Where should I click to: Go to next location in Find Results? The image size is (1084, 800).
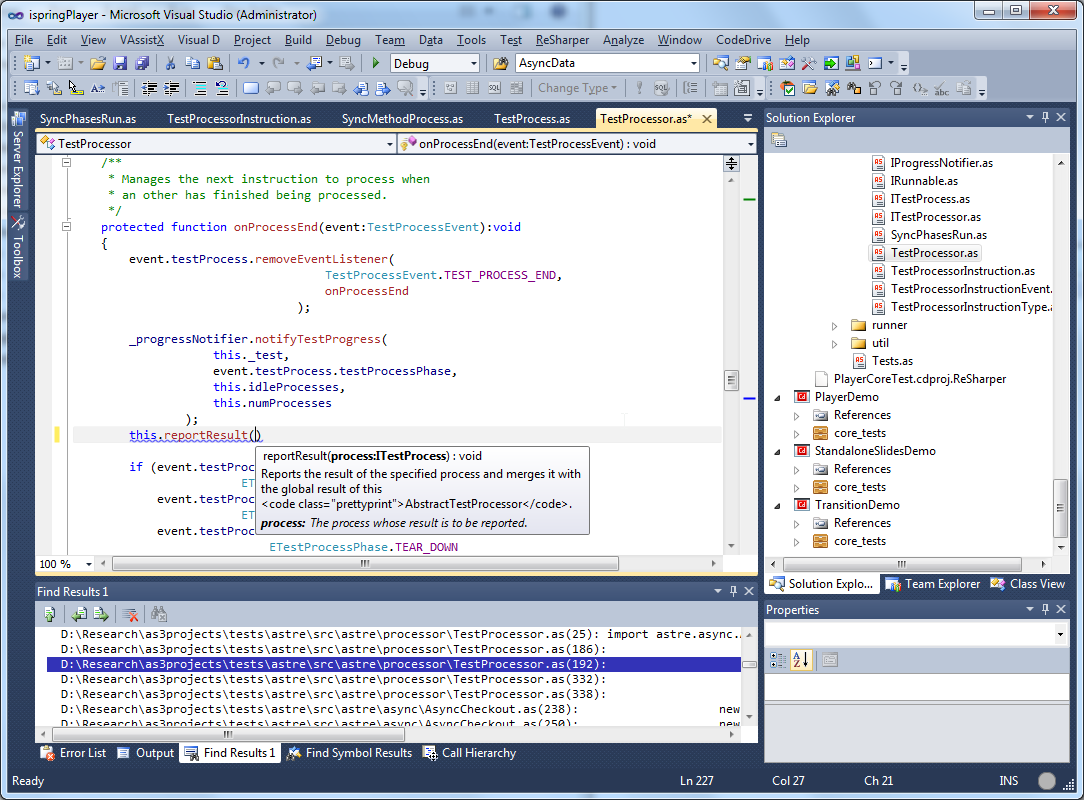(x=101, y=614)
